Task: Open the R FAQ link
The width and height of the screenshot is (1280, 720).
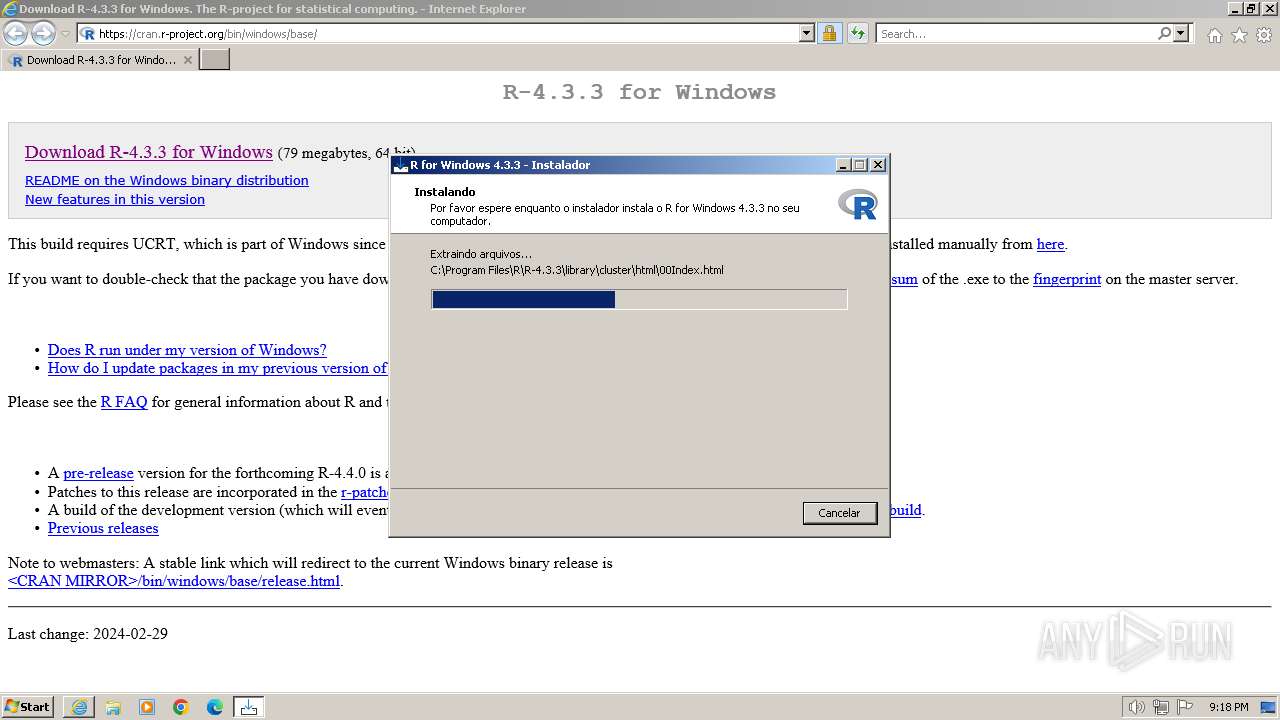Action: click(x=124, y=402)
